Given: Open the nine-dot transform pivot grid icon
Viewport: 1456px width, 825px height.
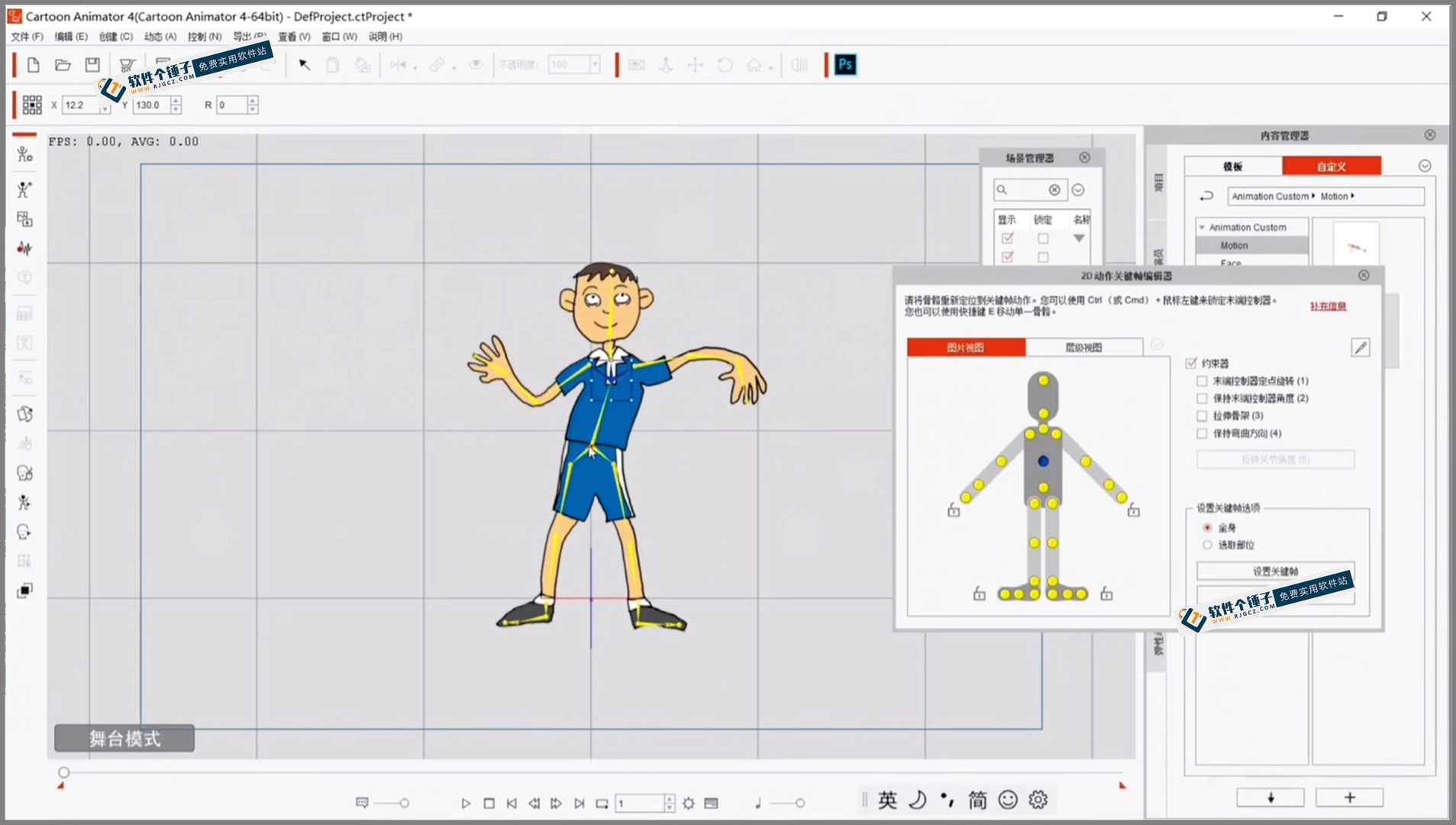Looking at the screenshot, I should (x=32, y=105).
